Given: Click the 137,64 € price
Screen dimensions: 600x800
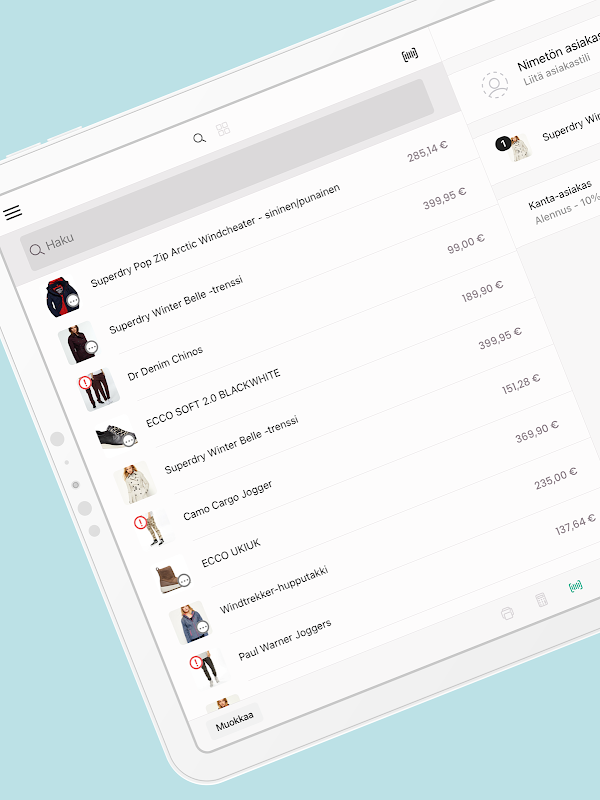Looking at the screenshot, I should click(x=576, y=524).
